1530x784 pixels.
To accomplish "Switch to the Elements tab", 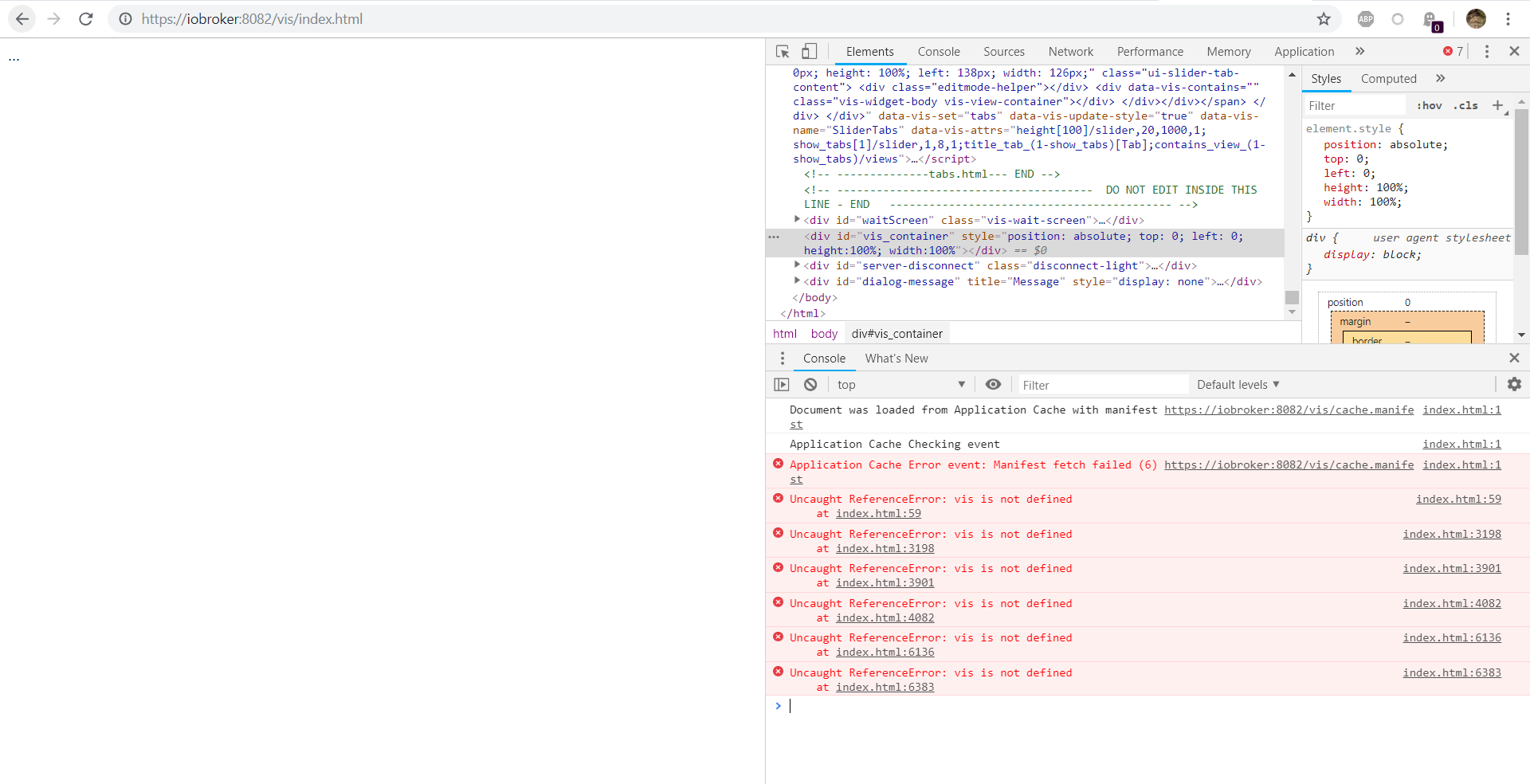I will (870, 52).
